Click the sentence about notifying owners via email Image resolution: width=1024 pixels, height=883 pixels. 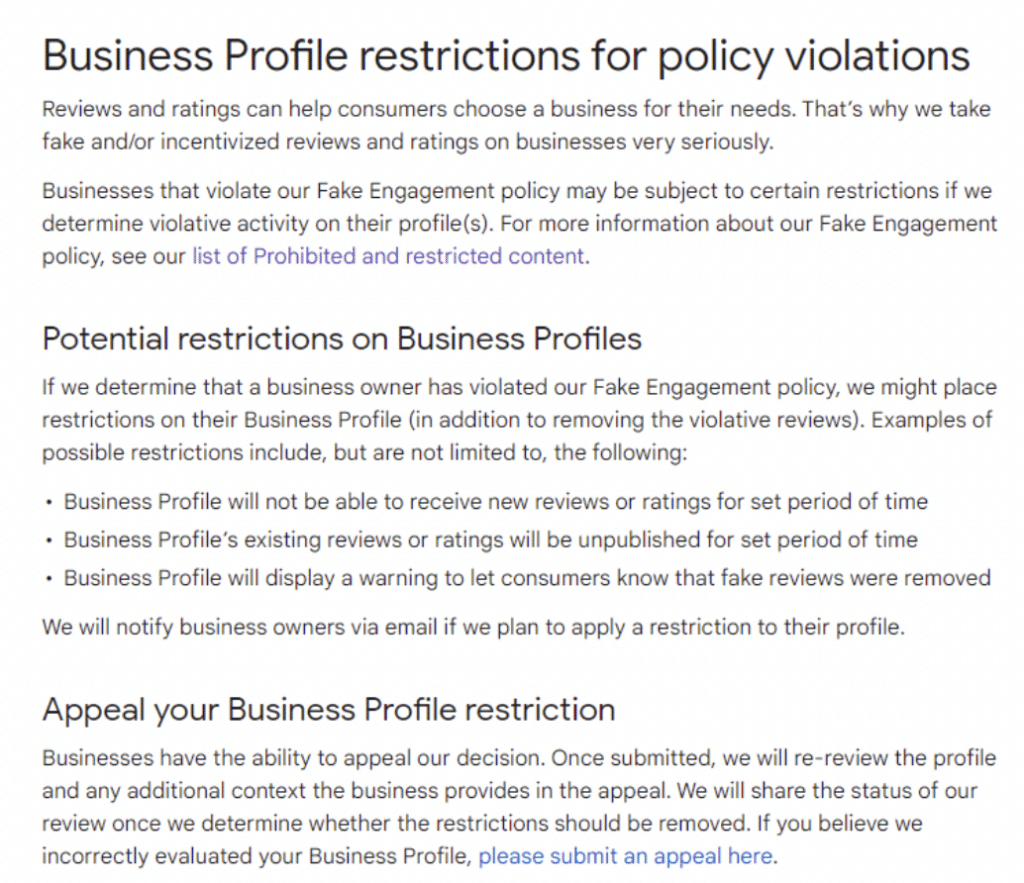tap(473, 627)
